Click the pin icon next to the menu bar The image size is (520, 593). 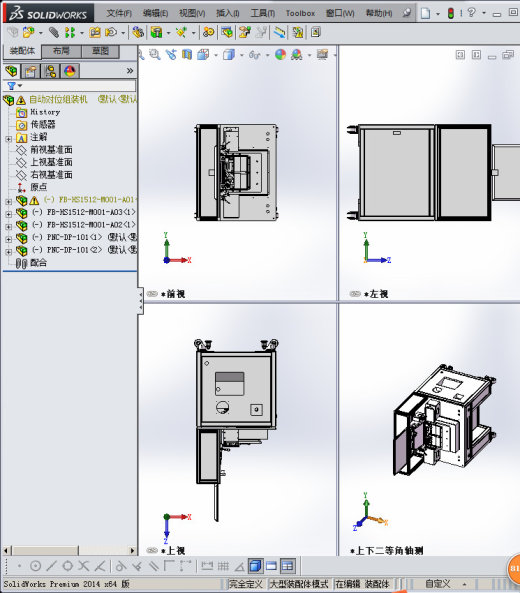pyautogui.click(x=407, y=13)
